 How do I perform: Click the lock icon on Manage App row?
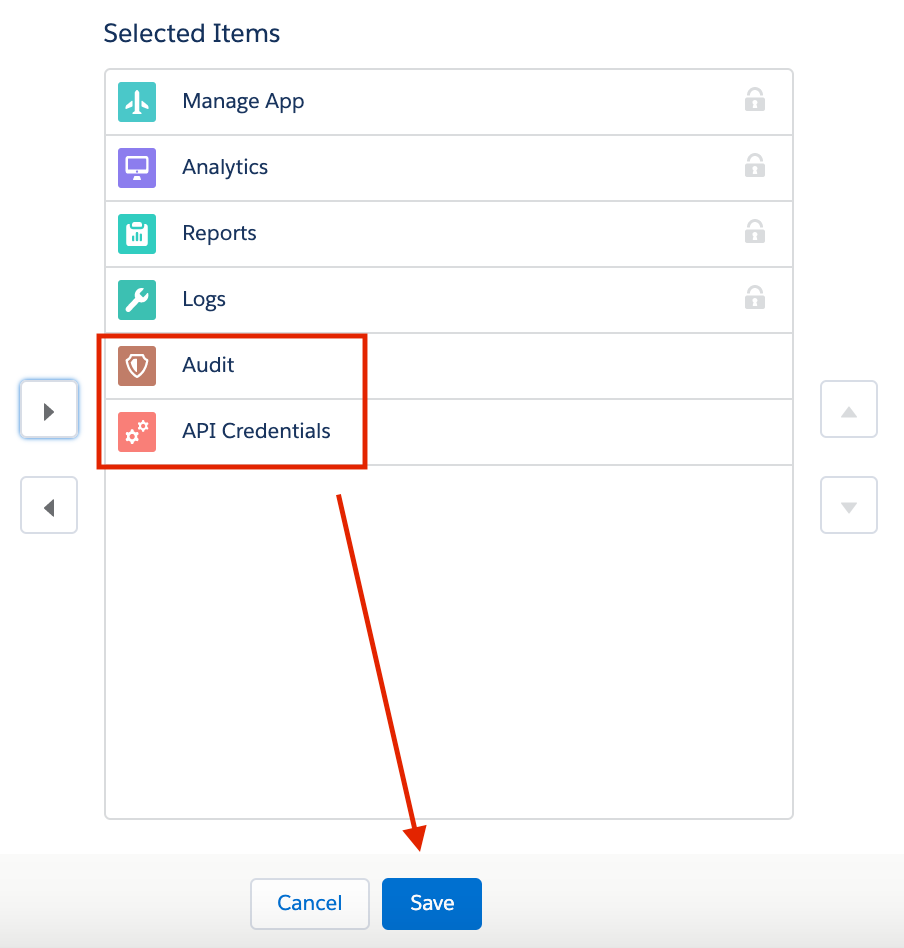(x=755, y=100)
